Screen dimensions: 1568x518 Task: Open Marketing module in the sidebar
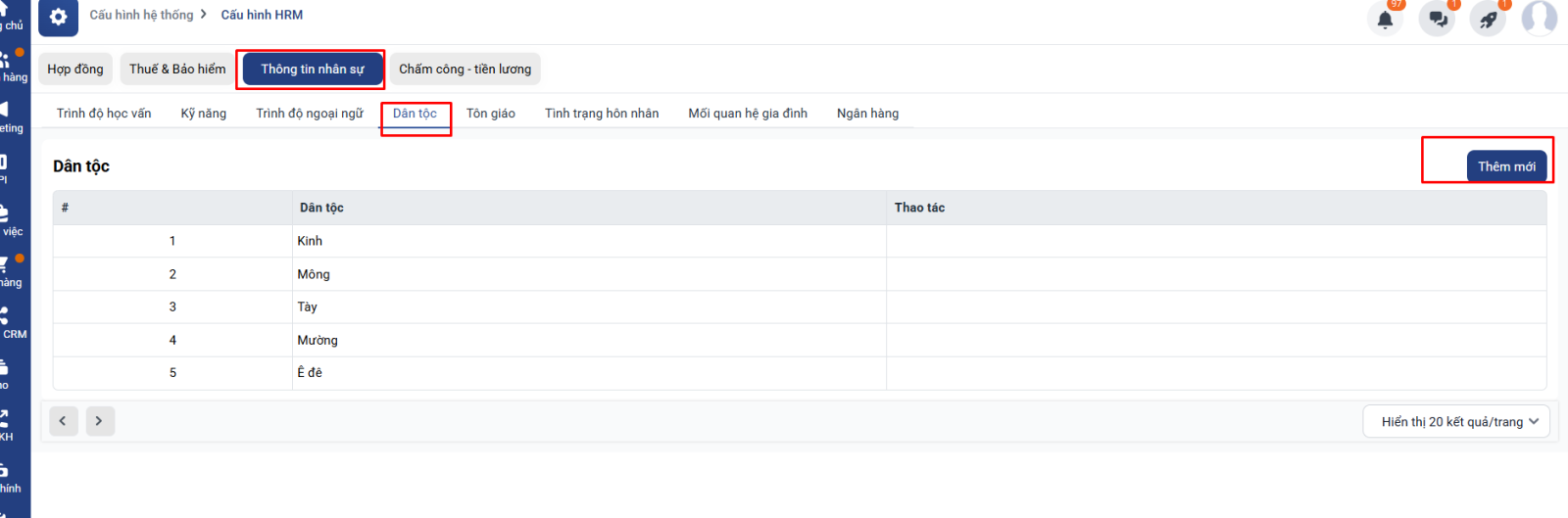[x=10, y=117]
